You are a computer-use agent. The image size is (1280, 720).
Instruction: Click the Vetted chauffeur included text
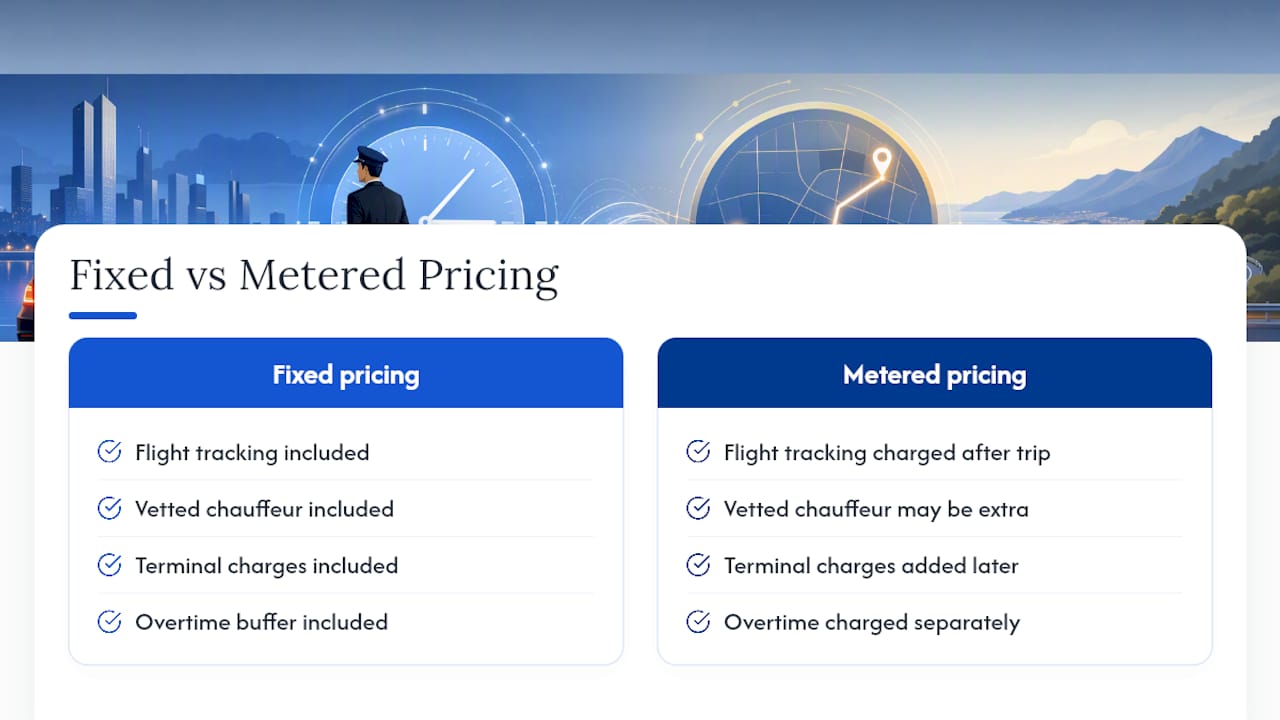264,509
